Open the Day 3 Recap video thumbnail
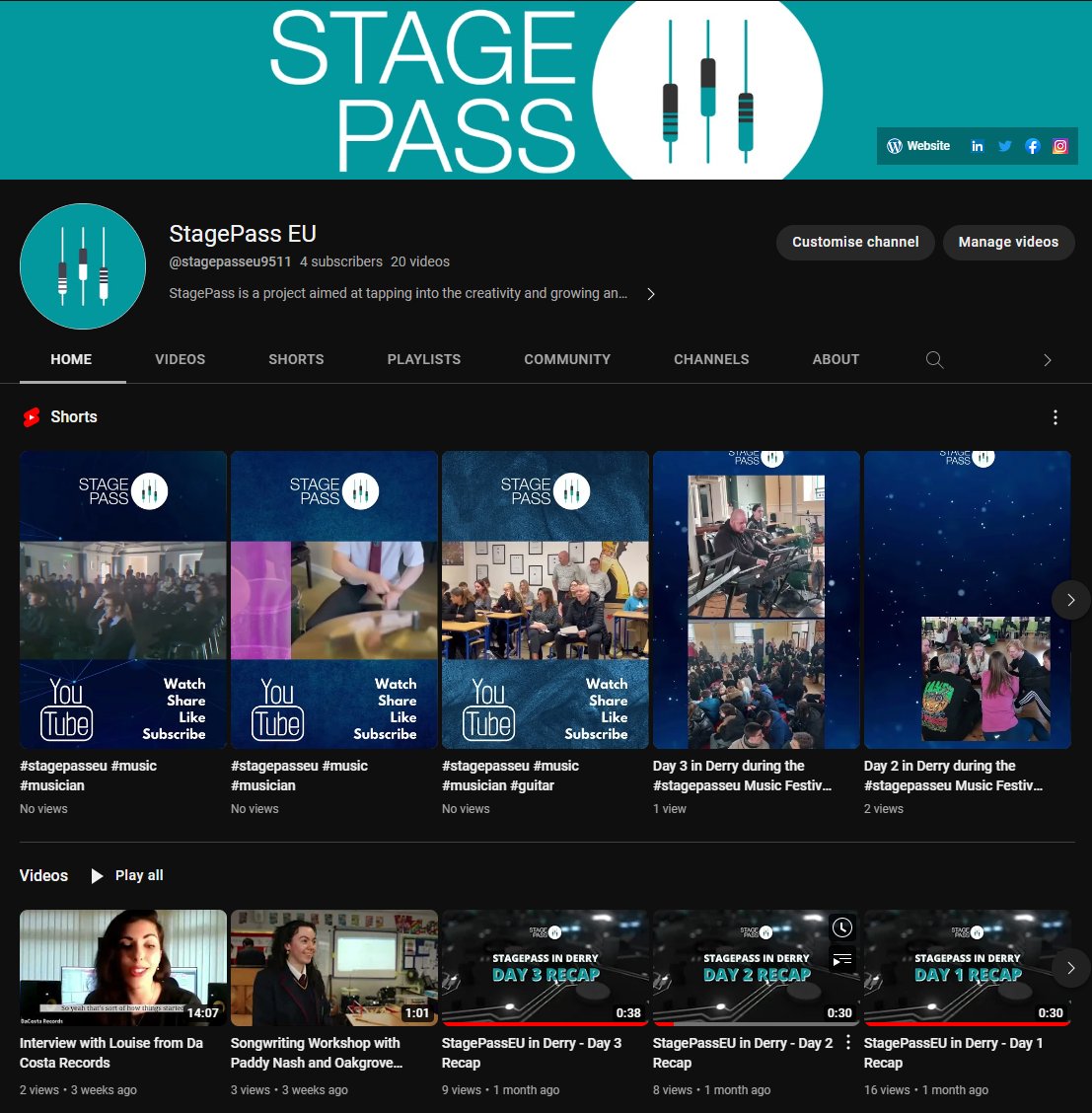Screen dimensions: 1092x1113 tap(545, 968)
